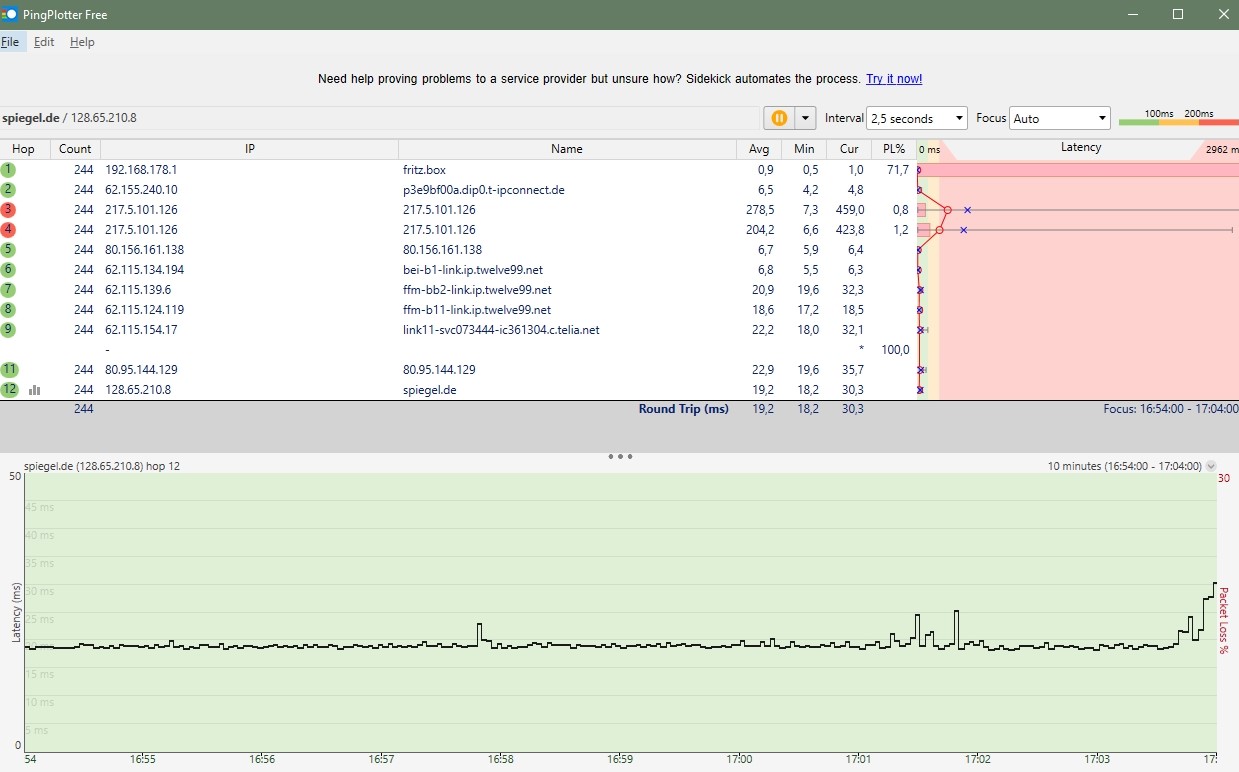1239x772 pixels.
Task: Click hop 4 red circle icon
Action: 9,230
